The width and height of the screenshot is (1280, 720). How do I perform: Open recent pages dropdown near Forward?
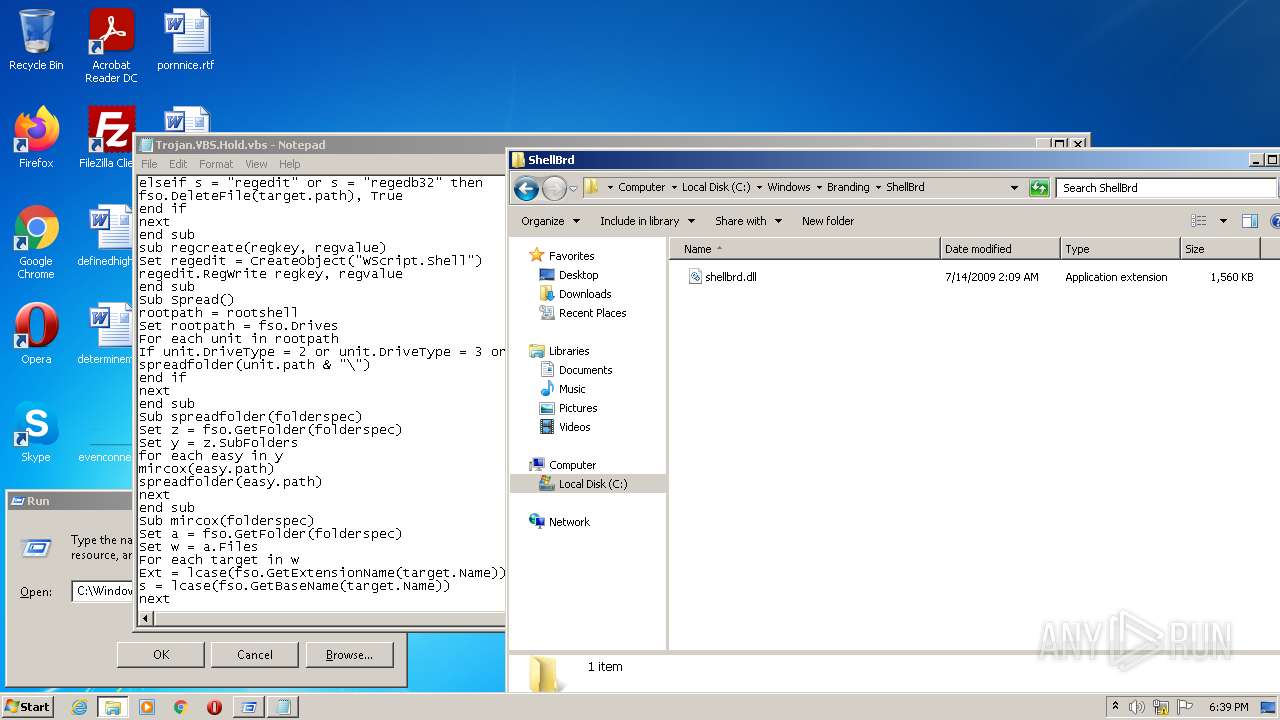click(x=574, y=188)
